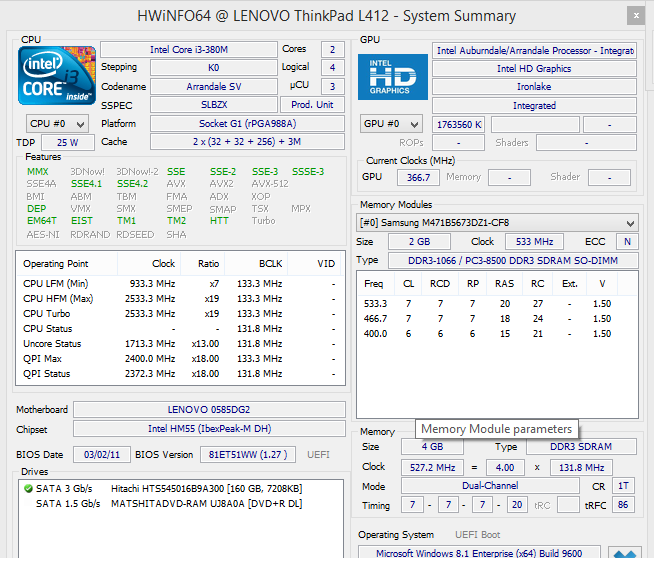The width and height of the screenshot is (656, 564).
Task: Click the TDP value 25 W
Action: pyautogui.click(x=68, y=142)
